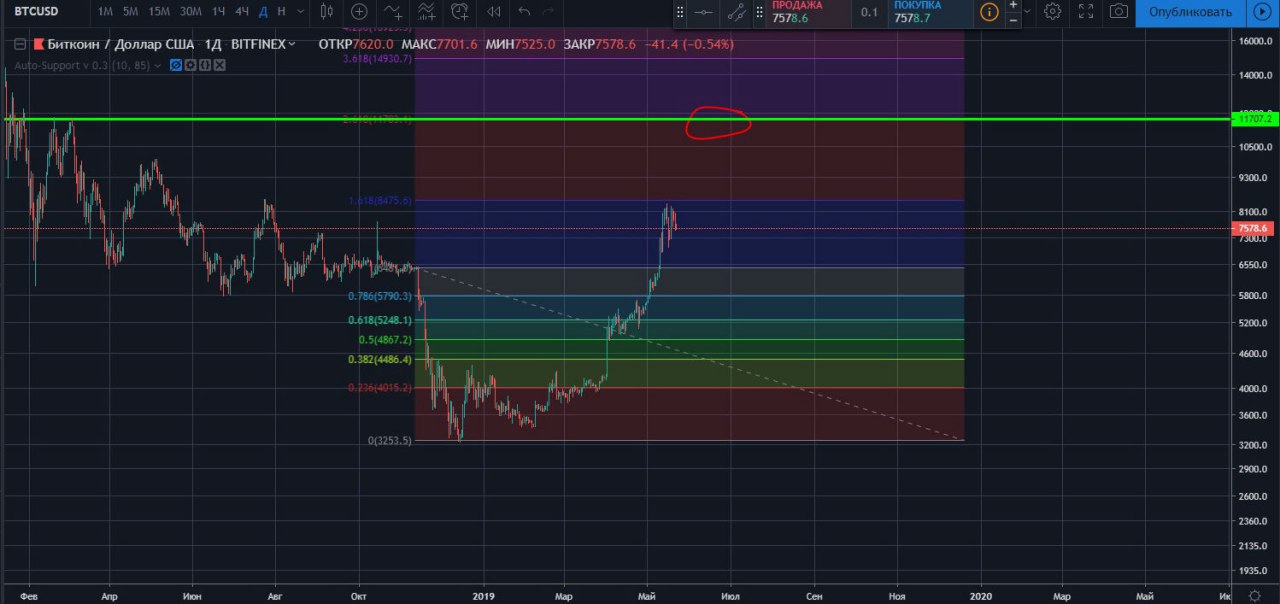Open the orange info icon
Screen dimensions: 1280x604
point(989,12)
